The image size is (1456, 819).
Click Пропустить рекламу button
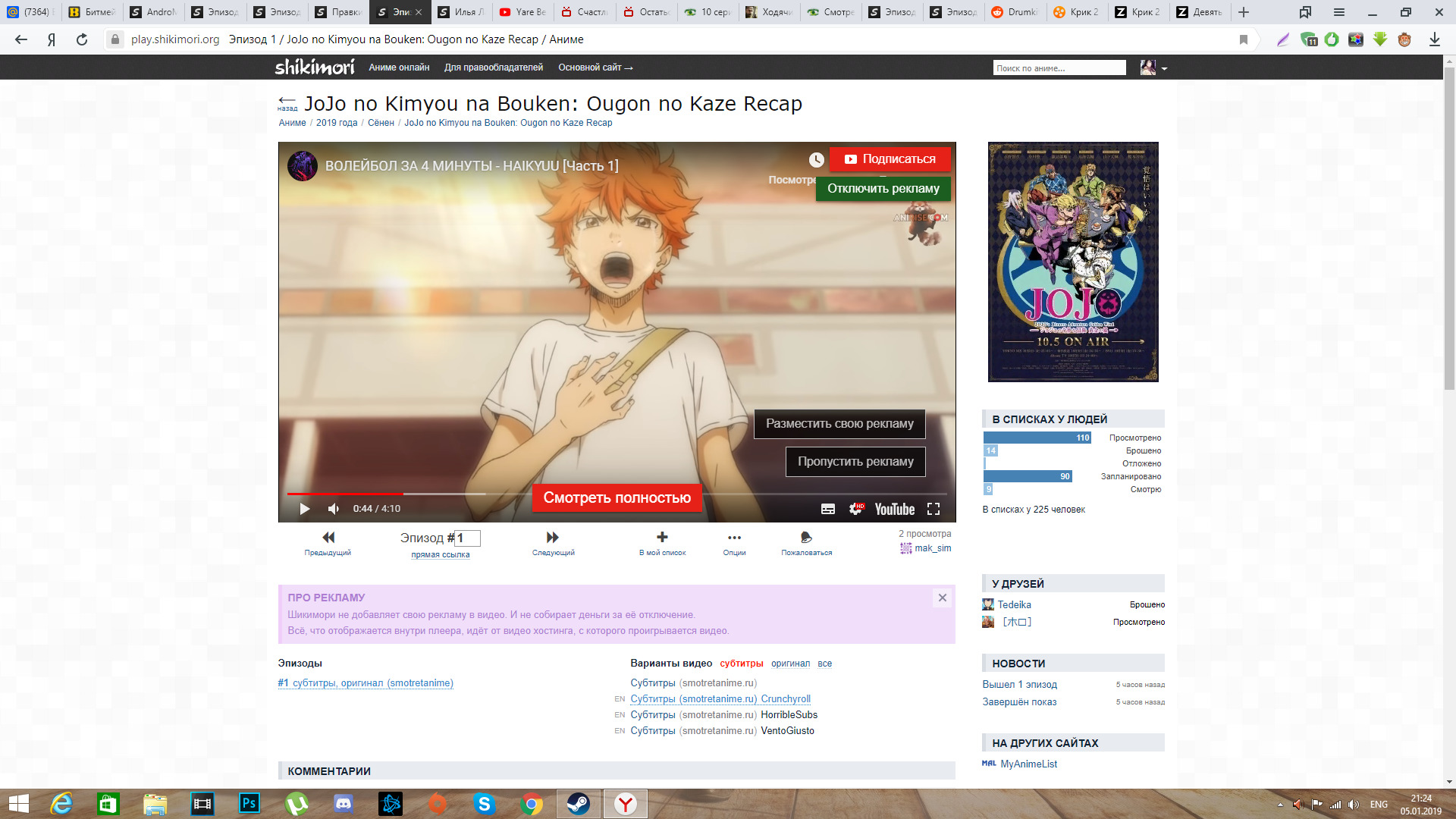[855, 461]
